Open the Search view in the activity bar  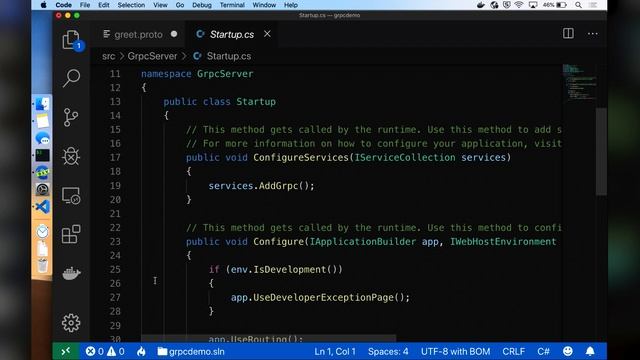click(71, 78)
